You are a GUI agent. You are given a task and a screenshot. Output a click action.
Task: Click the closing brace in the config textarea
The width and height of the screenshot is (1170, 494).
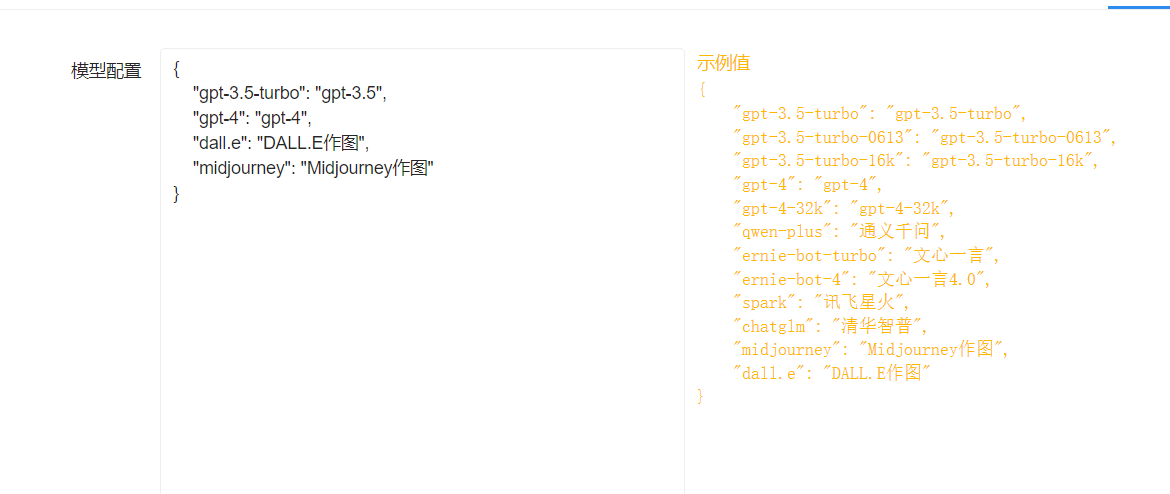[176, 193]
